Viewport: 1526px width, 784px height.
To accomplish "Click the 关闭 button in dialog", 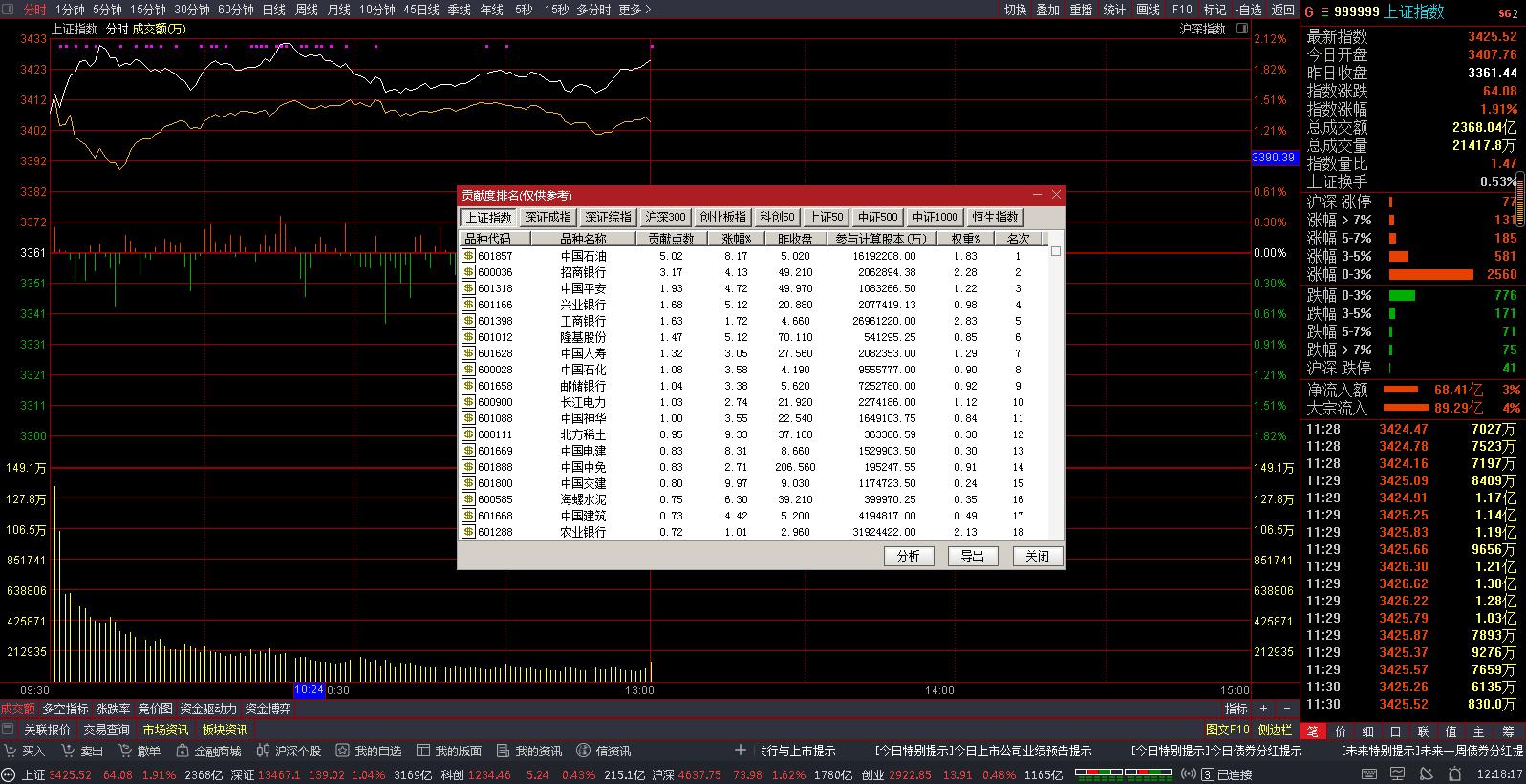I will pos(1037,556).
